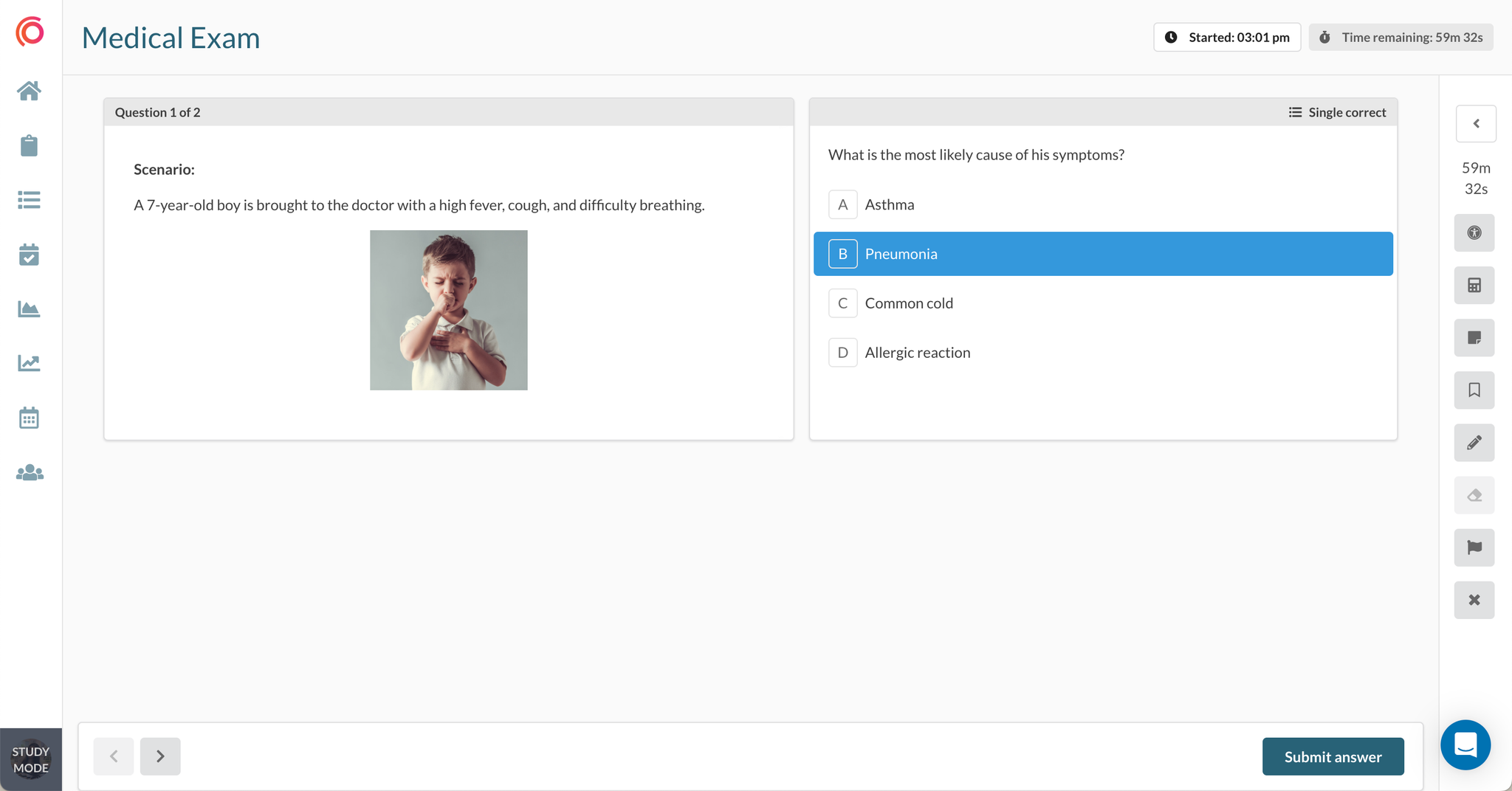Click the coughing boy image

click(448, 310)
